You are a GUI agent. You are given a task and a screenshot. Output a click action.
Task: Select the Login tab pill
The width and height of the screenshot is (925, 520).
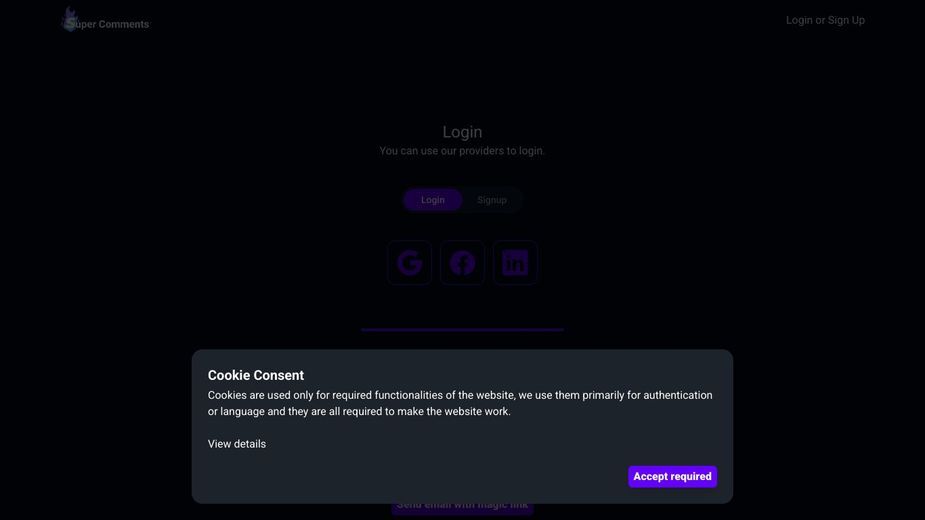coord(432,200)
